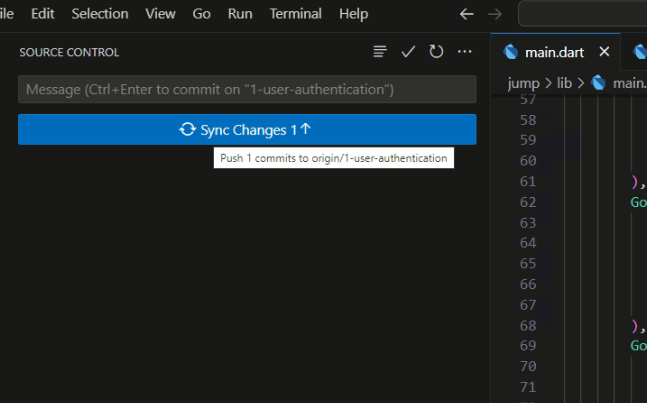Open the Selection menu

(100, 14)
